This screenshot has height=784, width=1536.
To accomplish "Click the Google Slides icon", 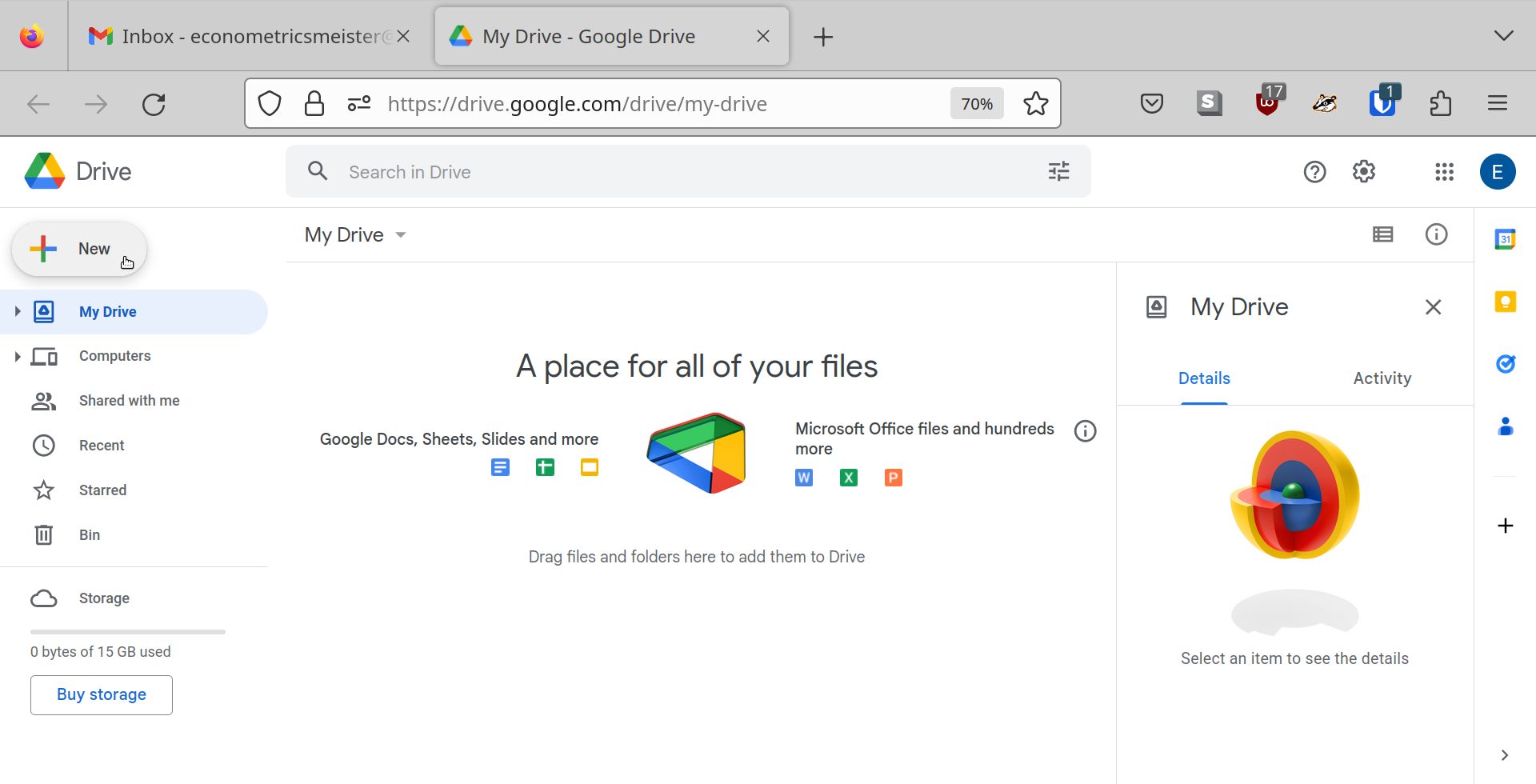I will pos(590,467).
